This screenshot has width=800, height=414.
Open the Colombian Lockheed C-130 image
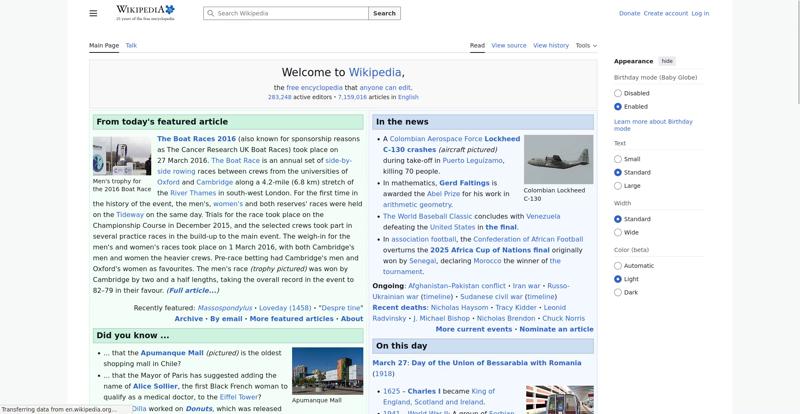(557, 158)
